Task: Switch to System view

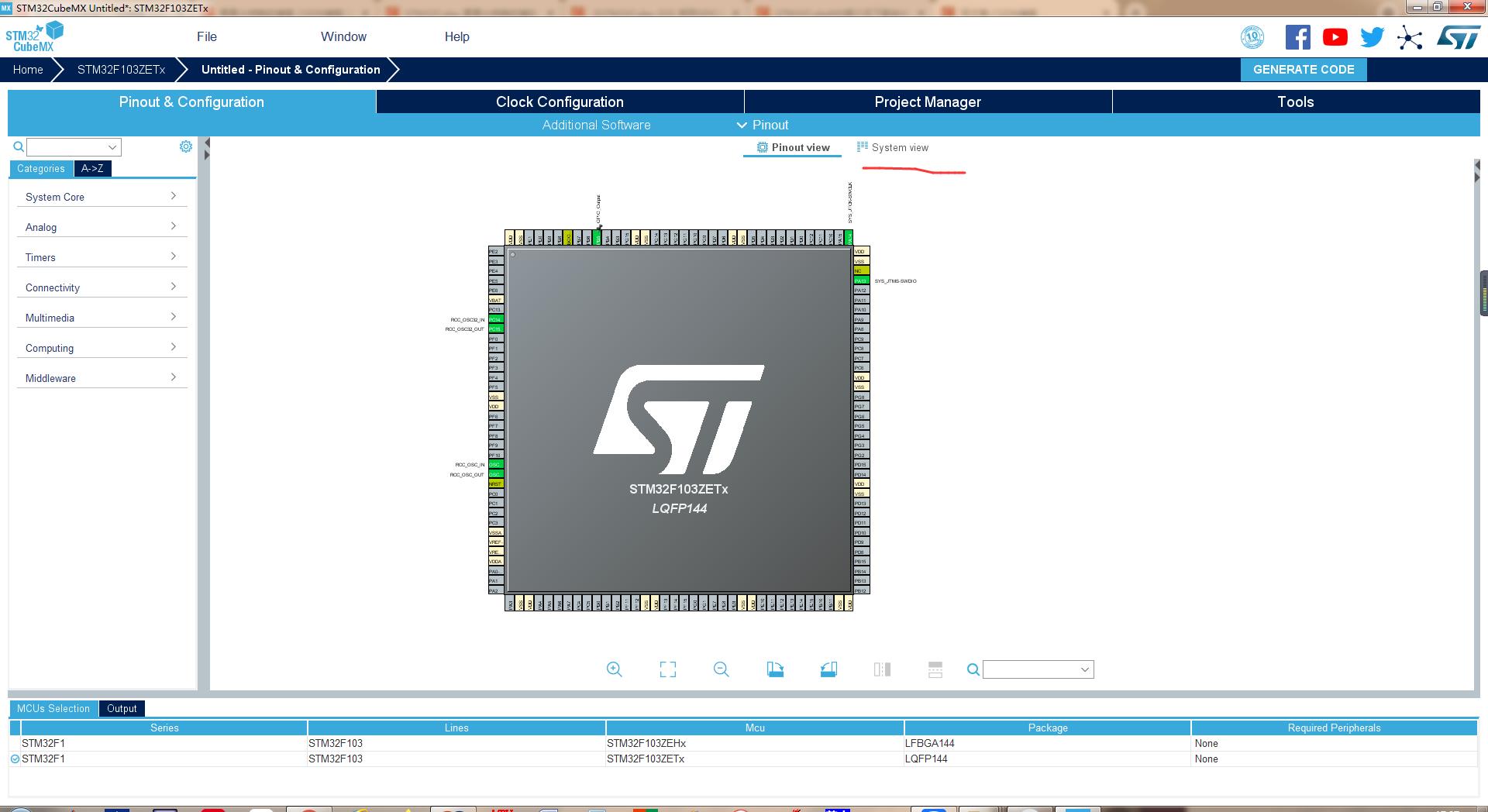Action: click(x=892, y=147)
